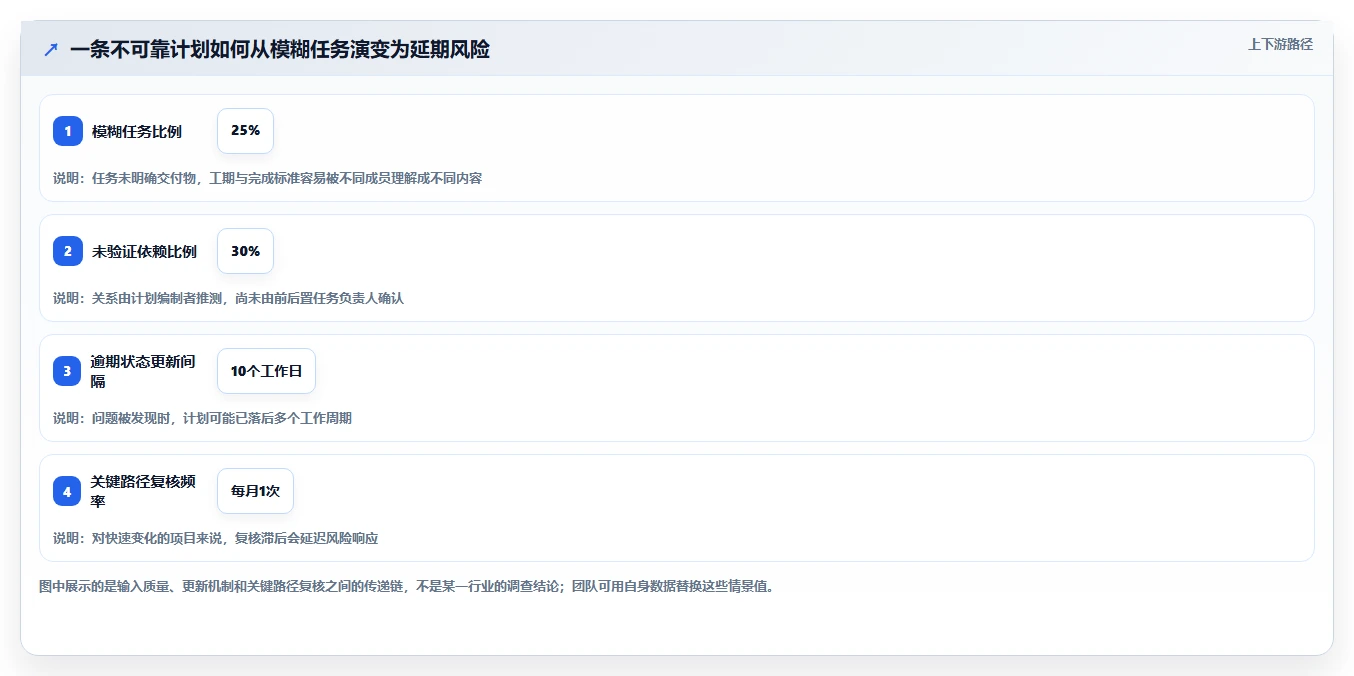Viewport: 1354px width, 676px height.
Task: Click the description starting 对快速变化的项目来说
Action: [215, 538]
